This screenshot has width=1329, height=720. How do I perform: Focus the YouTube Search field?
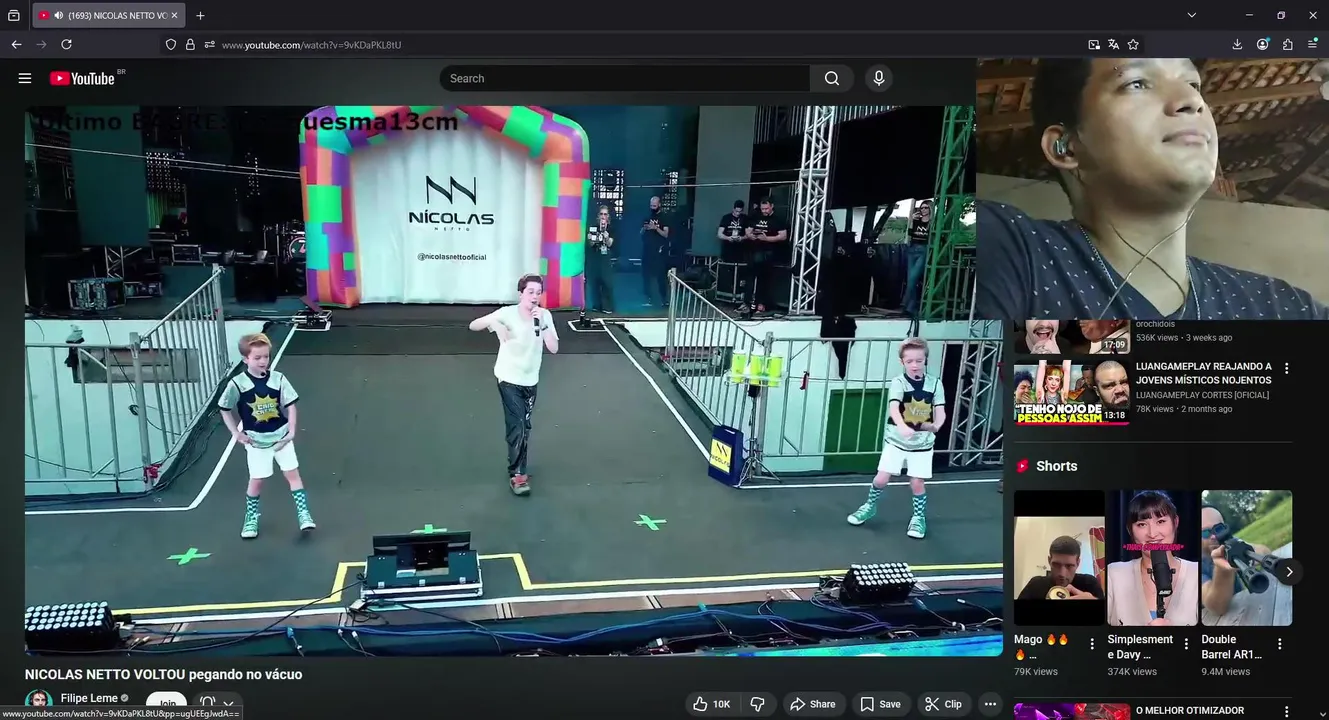click(x=625, y=78)
